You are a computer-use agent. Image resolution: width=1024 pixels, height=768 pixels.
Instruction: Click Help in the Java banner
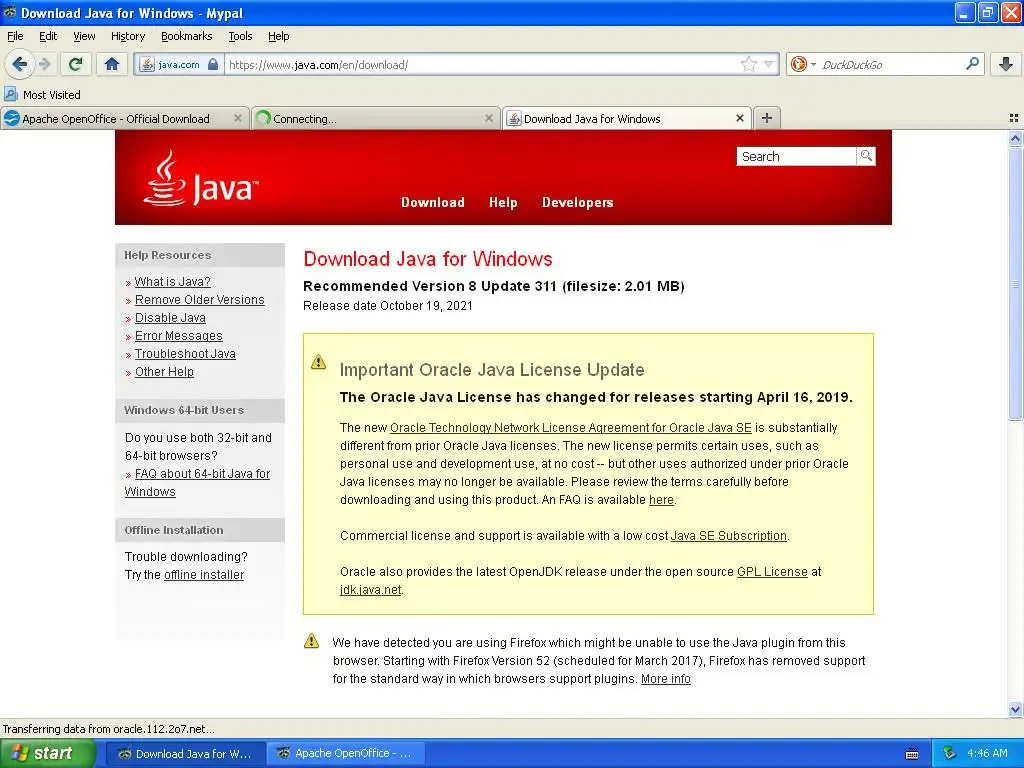tap(503, 202)
